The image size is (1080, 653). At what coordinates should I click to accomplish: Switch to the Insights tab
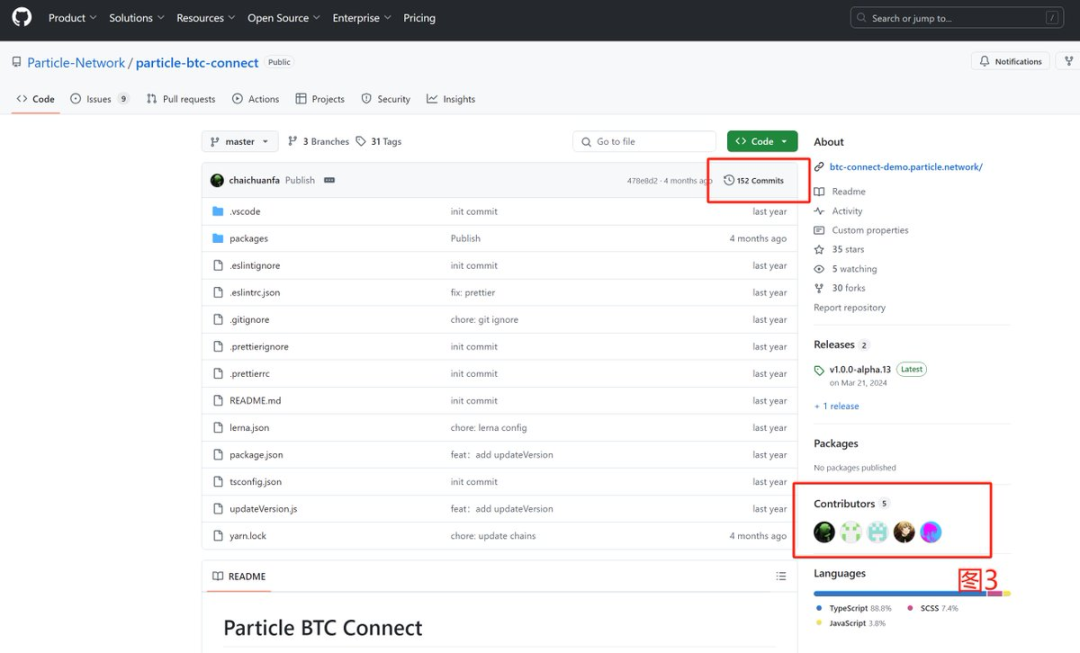(451, 99)
